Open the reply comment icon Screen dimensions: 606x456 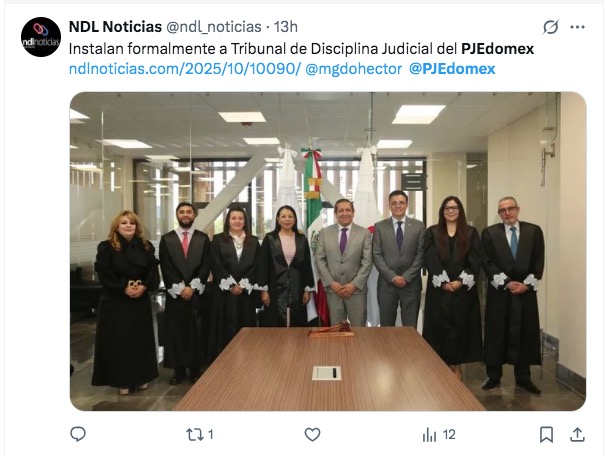pyautogui.click(x=78, y=434)
